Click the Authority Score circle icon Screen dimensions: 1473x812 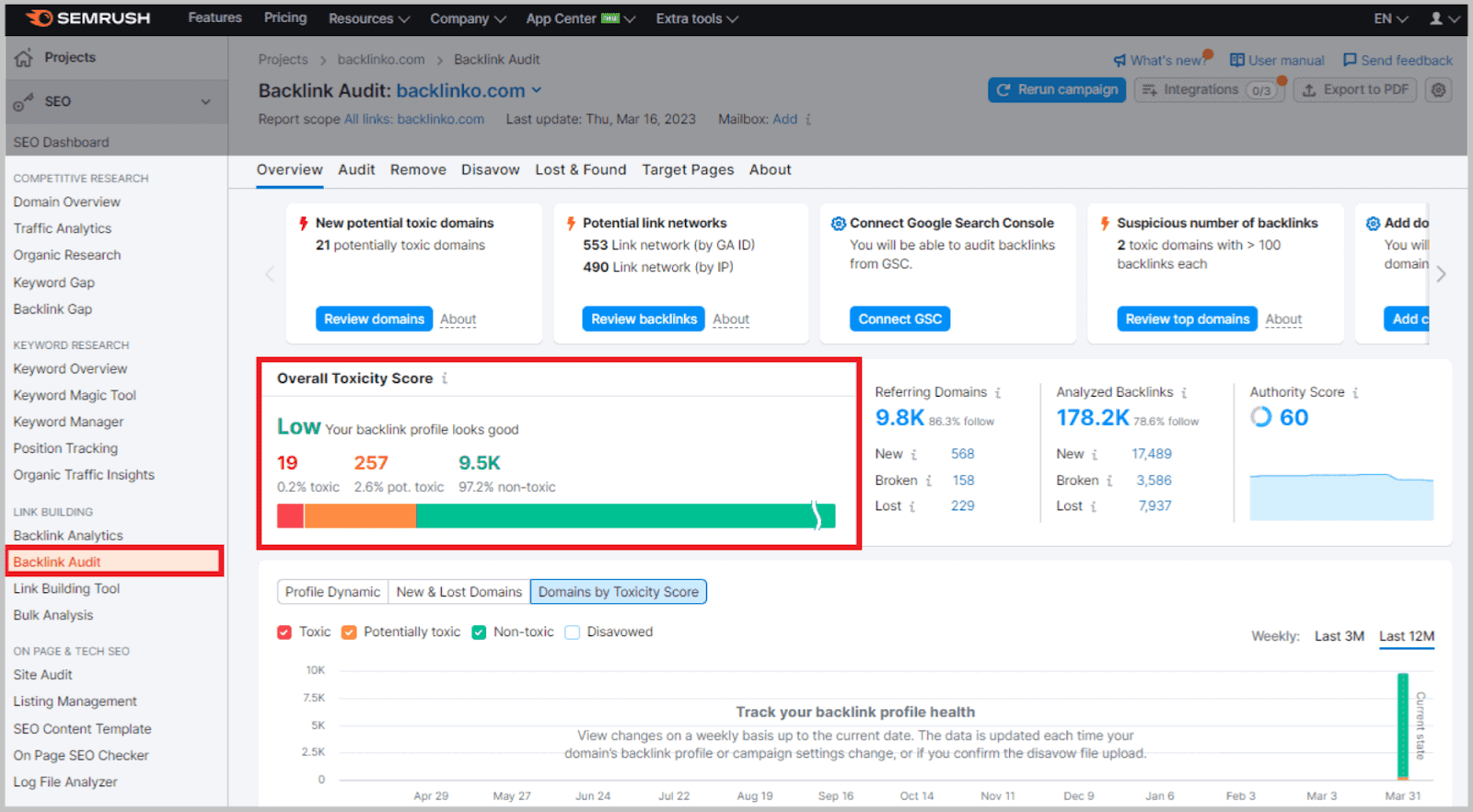[1260, 417]
